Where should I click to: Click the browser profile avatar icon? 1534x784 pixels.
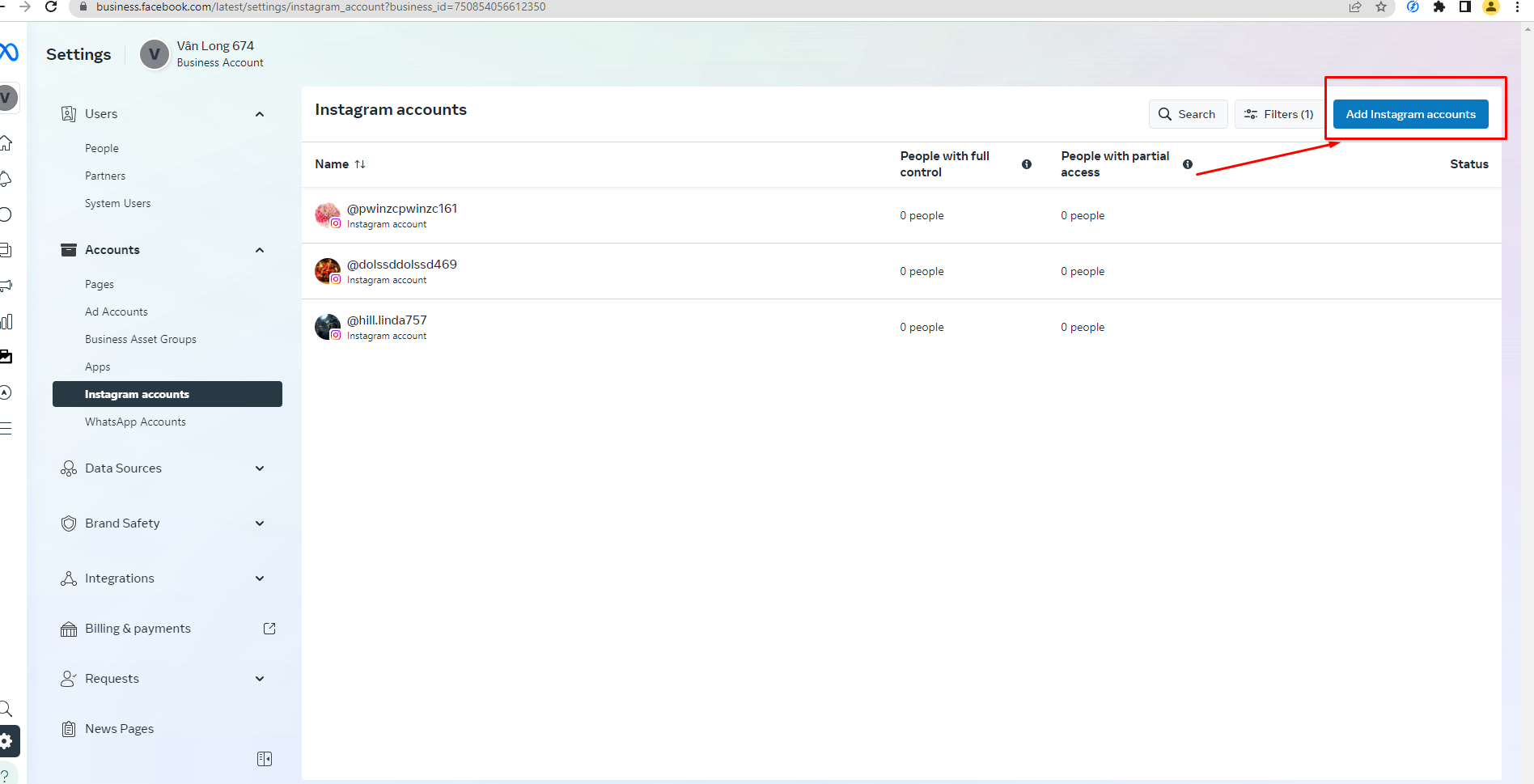pyautogui.click(x=1490, y=6)
